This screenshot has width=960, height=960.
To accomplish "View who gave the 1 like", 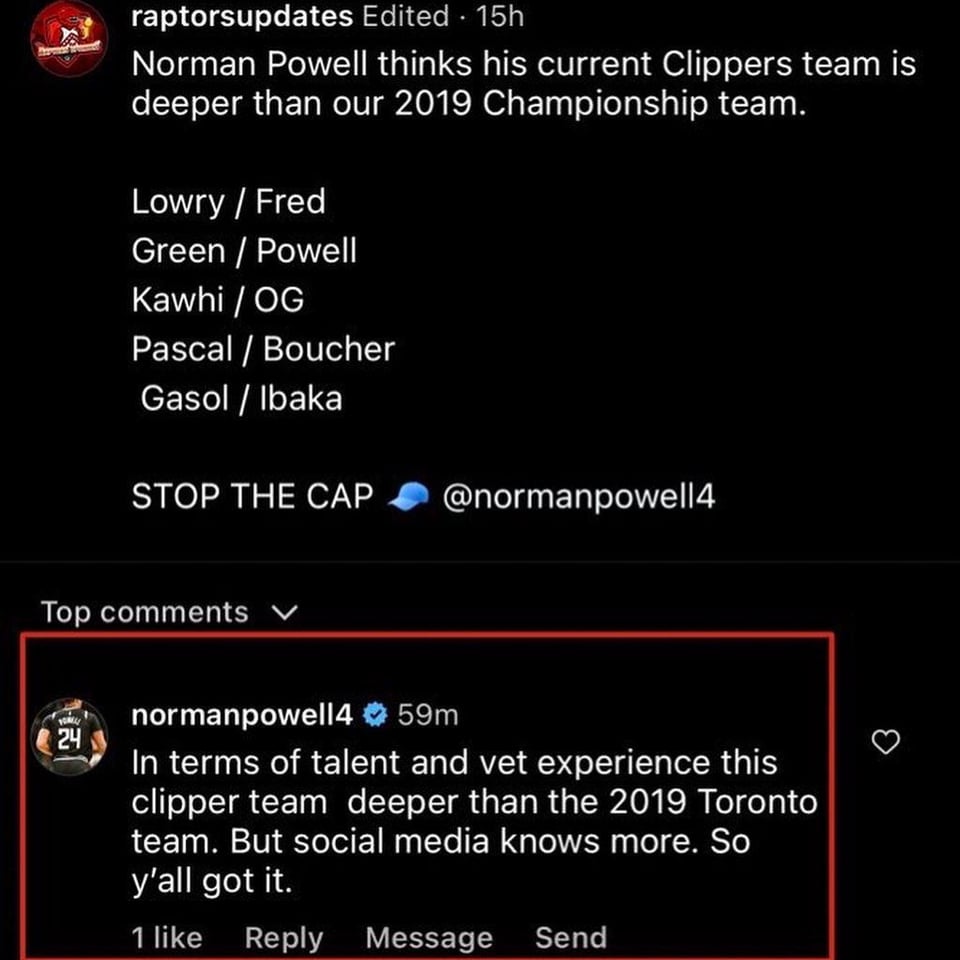I will click(166, 938).
